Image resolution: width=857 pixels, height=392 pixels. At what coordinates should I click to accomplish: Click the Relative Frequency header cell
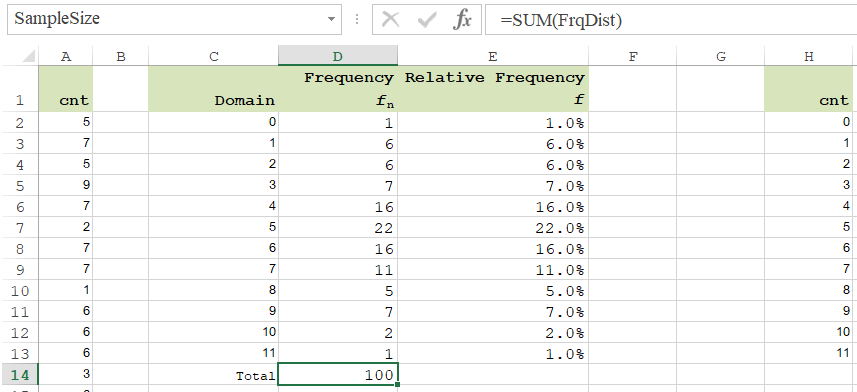pos(493,89)
